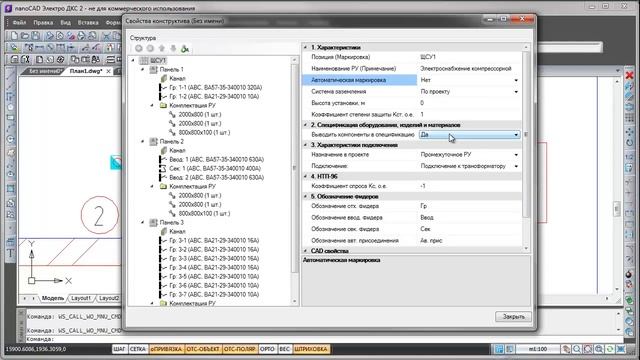
Task: Click the m1:100 scale field in status bar
Action: coord(537,349)
